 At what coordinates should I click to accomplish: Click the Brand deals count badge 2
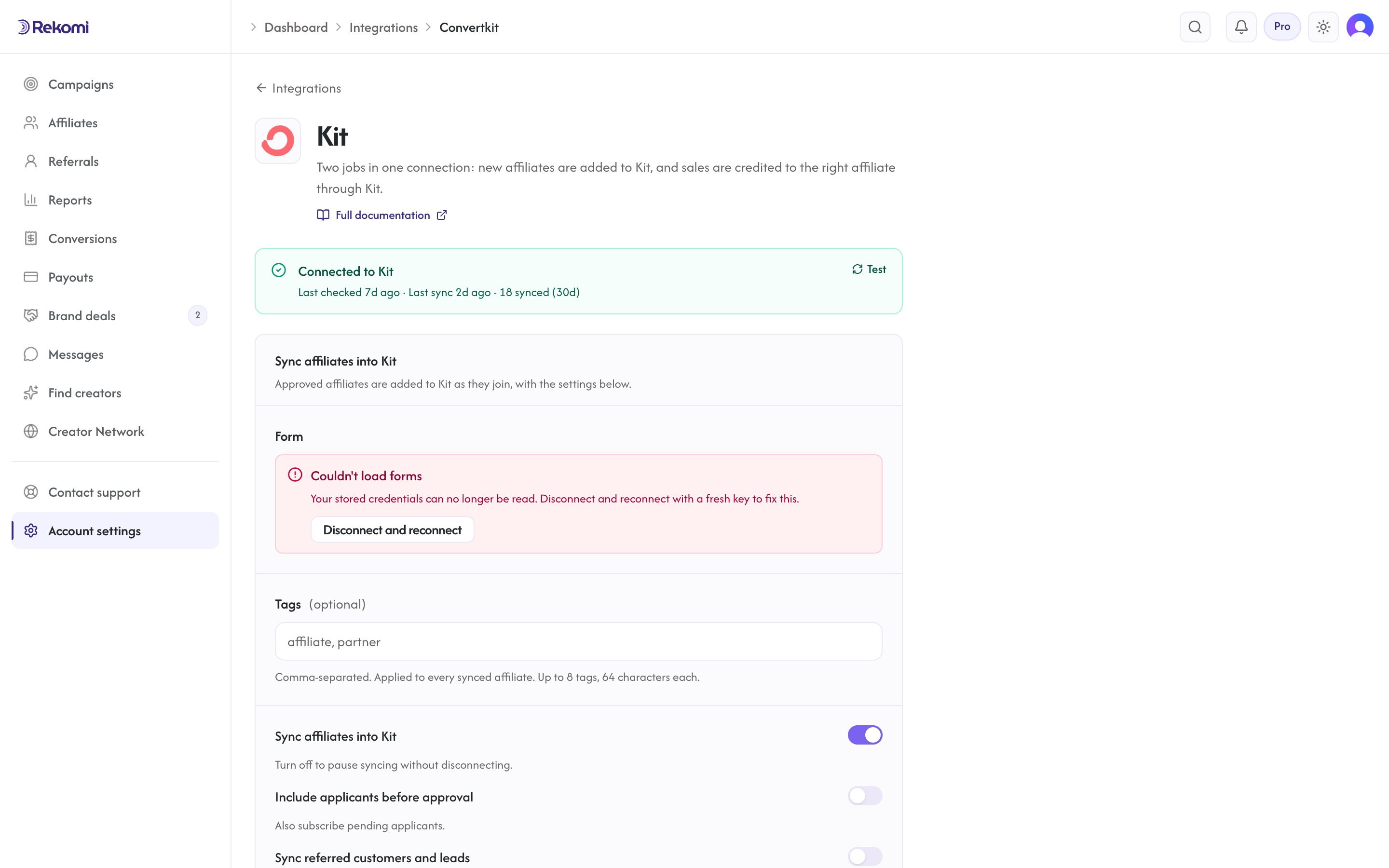pos(198,315)
